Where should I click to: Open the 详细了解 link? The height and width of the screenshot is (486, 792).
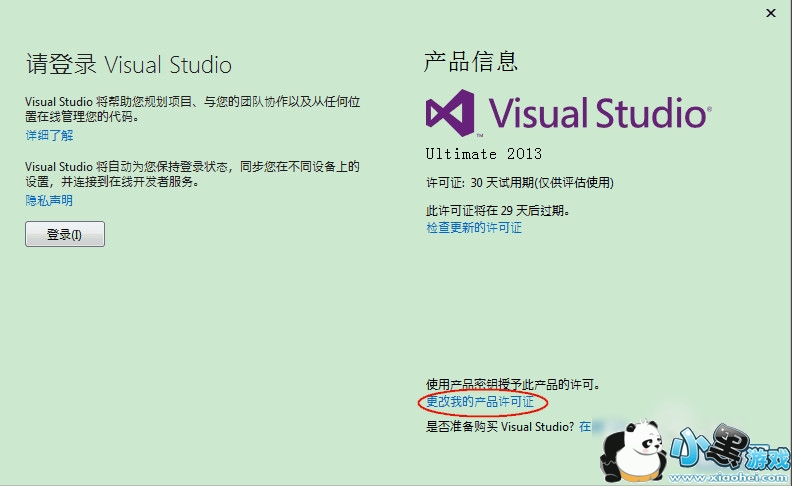click(x=50, y=135)
